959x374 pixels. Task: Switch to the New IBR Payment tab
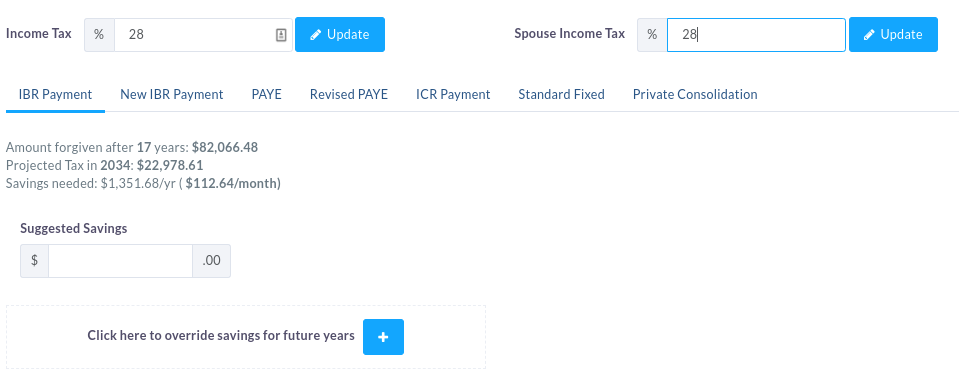[172, 95]
